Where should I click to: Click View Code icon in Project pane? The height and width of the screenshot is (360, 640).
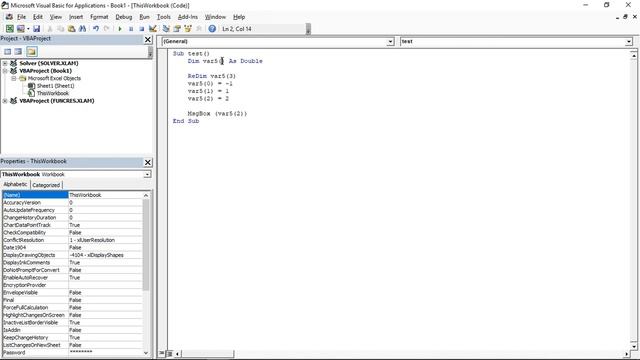(7, 51)
